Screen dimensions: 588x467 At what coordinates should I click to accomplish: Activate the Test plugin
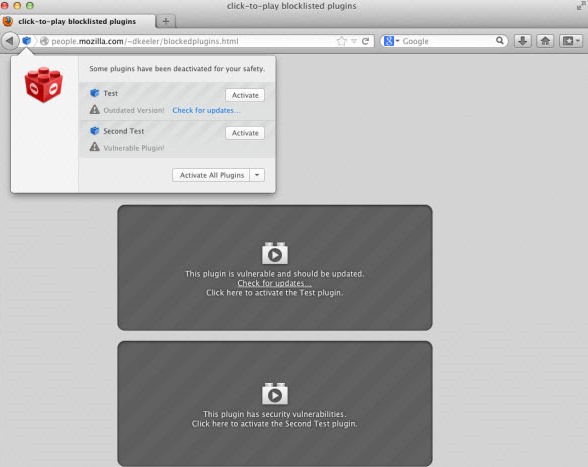coord(245,95)
